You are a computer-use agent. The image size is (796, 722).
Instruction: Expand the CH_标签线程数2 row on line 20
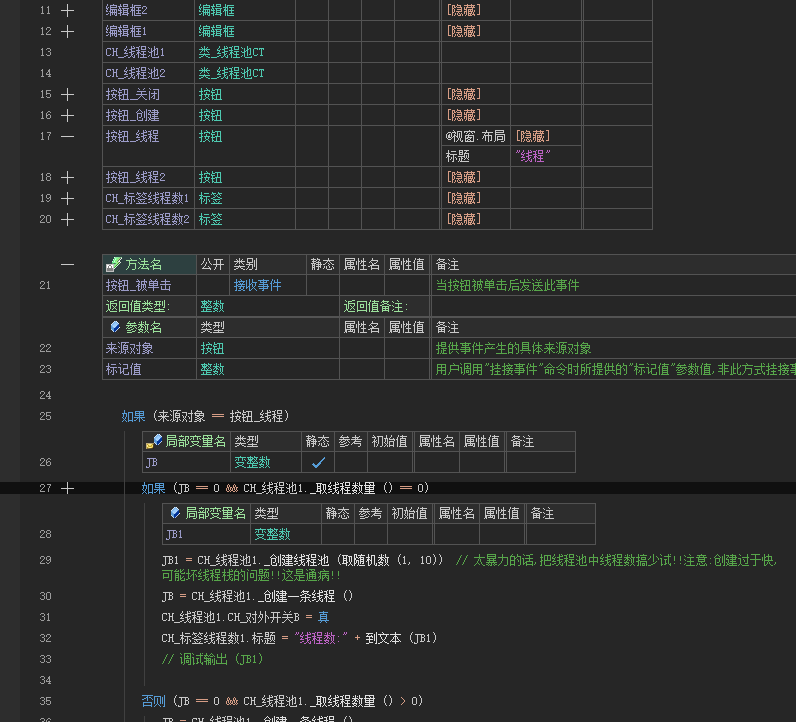coord(67,219)
